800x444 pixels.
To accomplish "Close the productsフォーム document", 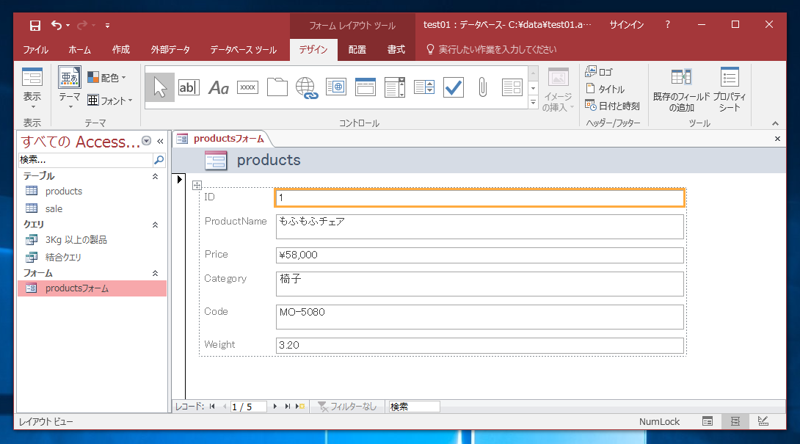I will tap(777, 138).
